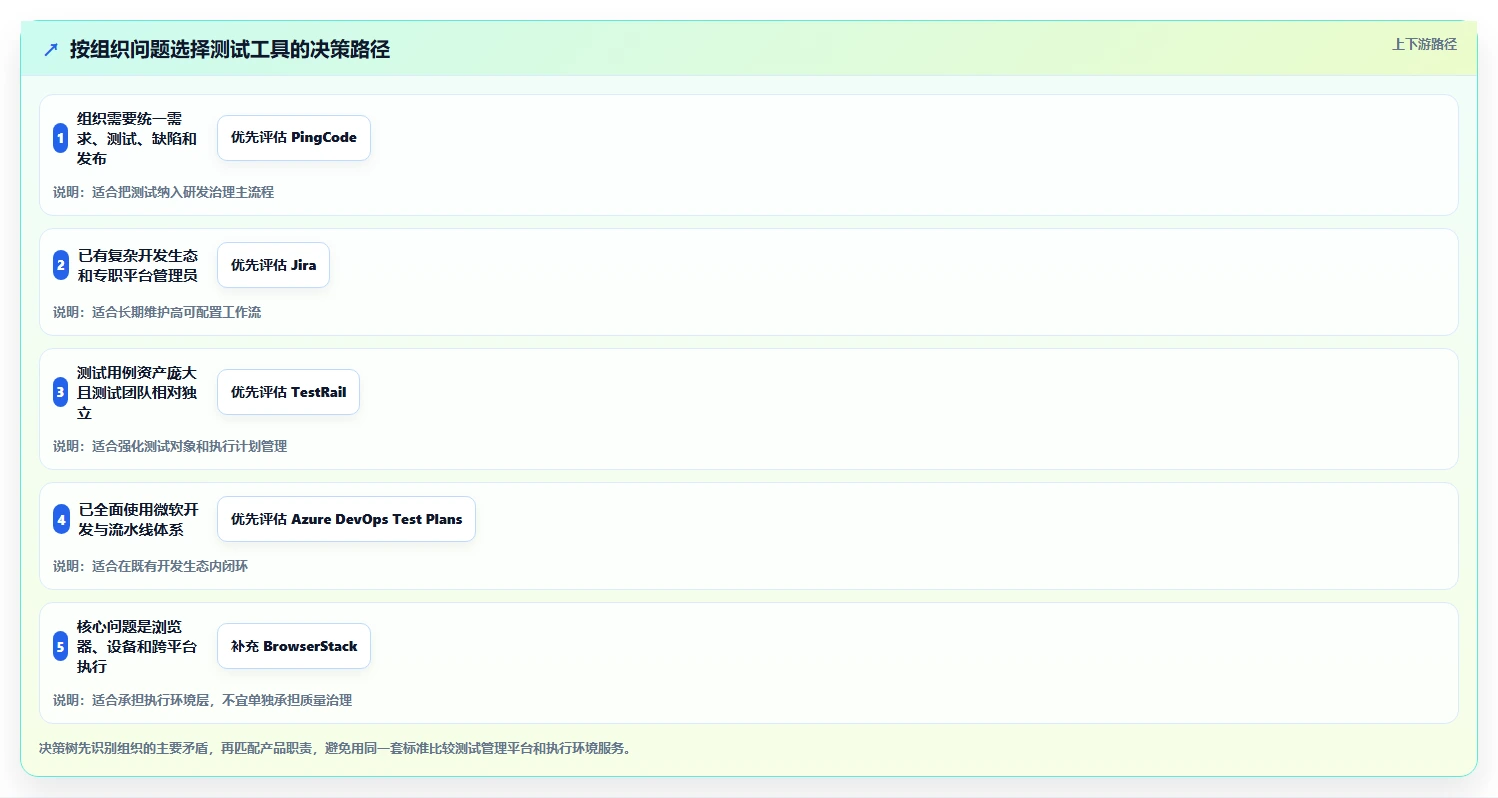Click the step 2 number badge
The image size is (1498, 798).
click(x=61, y=265)
